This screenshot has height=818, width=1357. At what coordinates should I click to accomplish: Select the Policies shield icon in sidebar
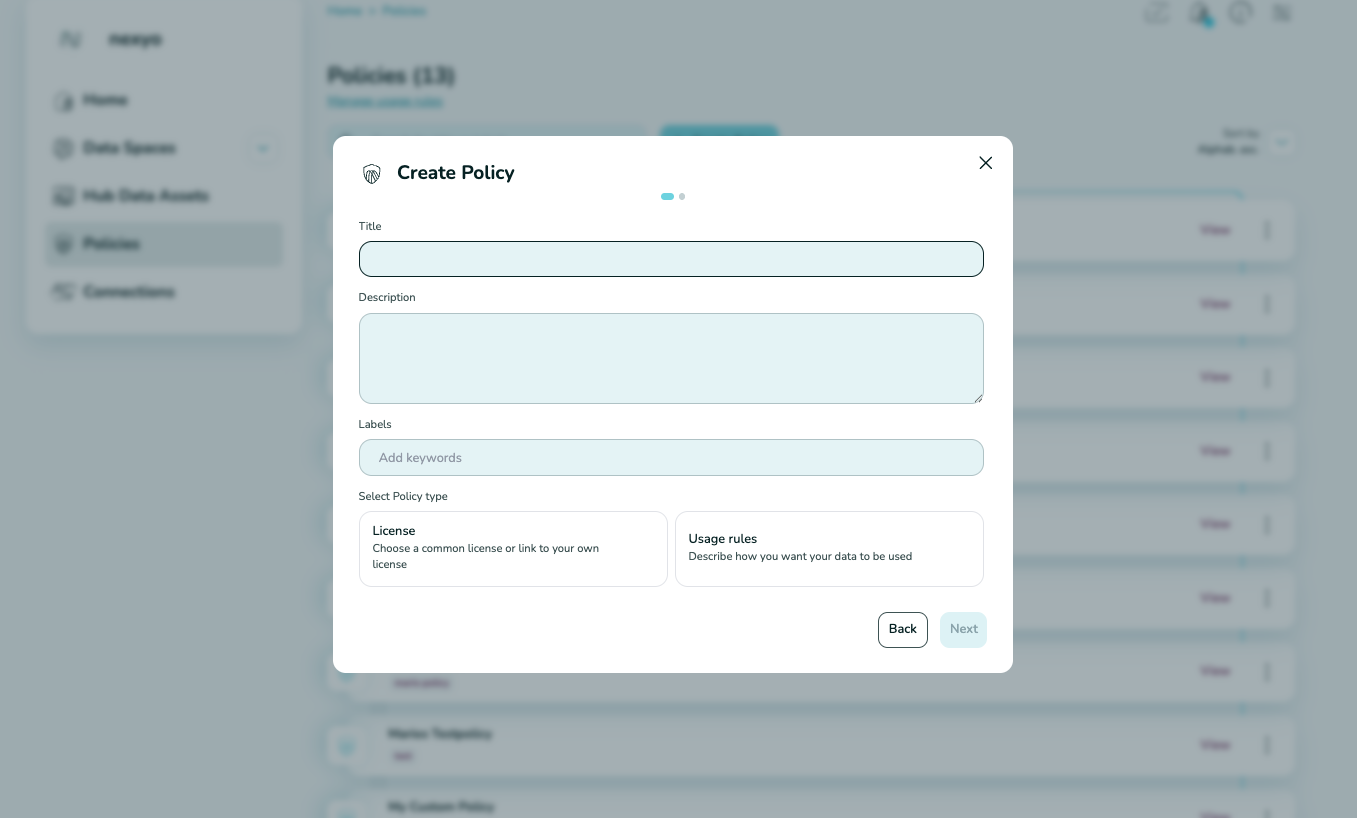(x=64, y=244)
